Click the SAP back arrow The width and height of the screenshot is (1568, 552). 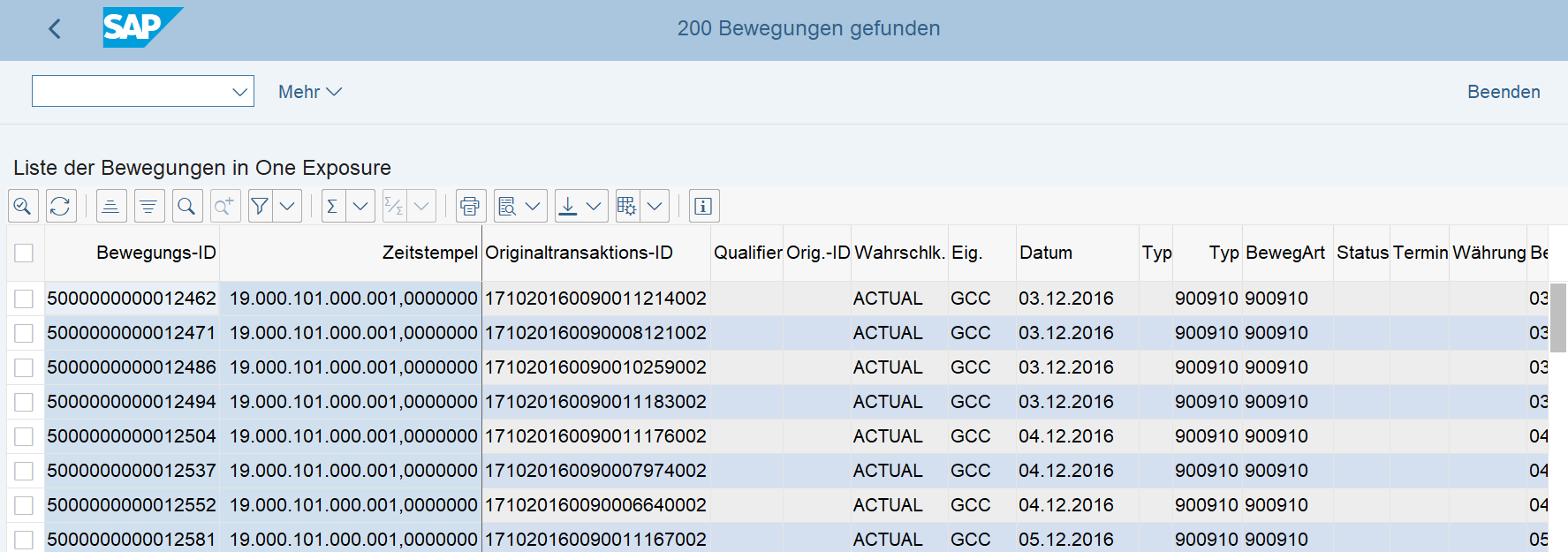coord(55,29)
